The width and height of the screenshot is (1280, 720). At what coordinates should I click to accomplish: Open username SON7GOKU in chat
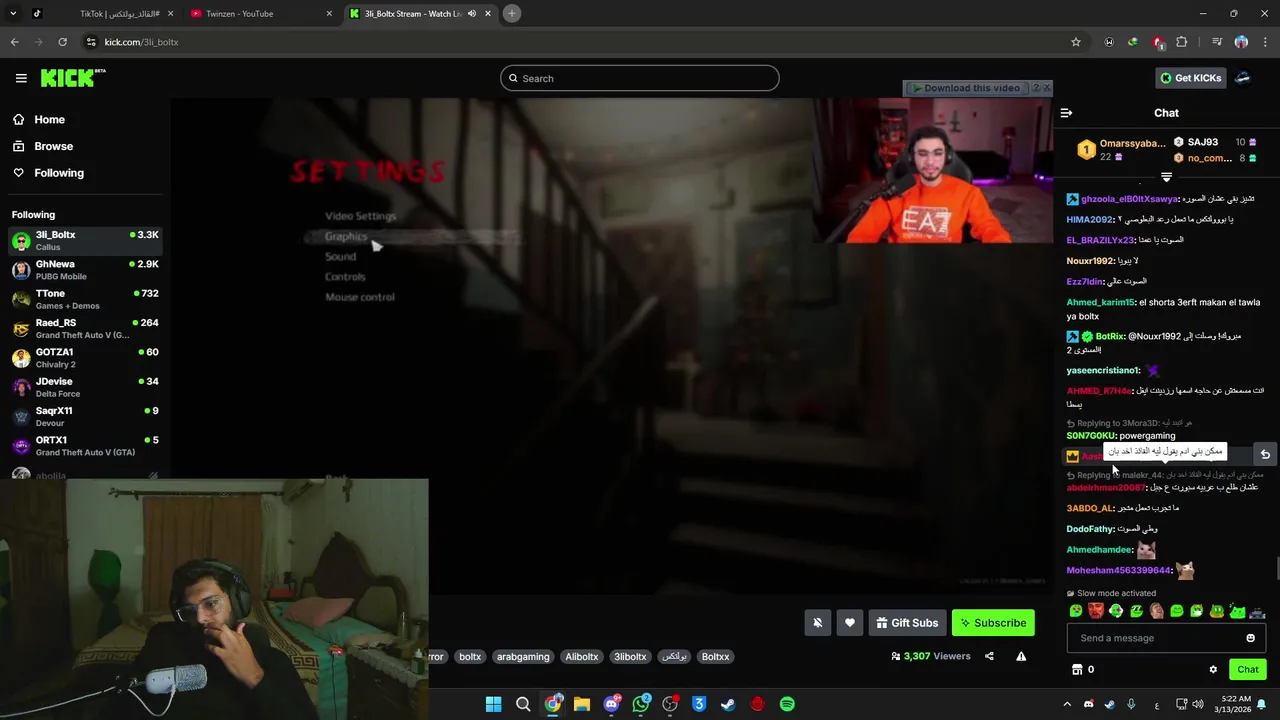[x=1091, y=436]
